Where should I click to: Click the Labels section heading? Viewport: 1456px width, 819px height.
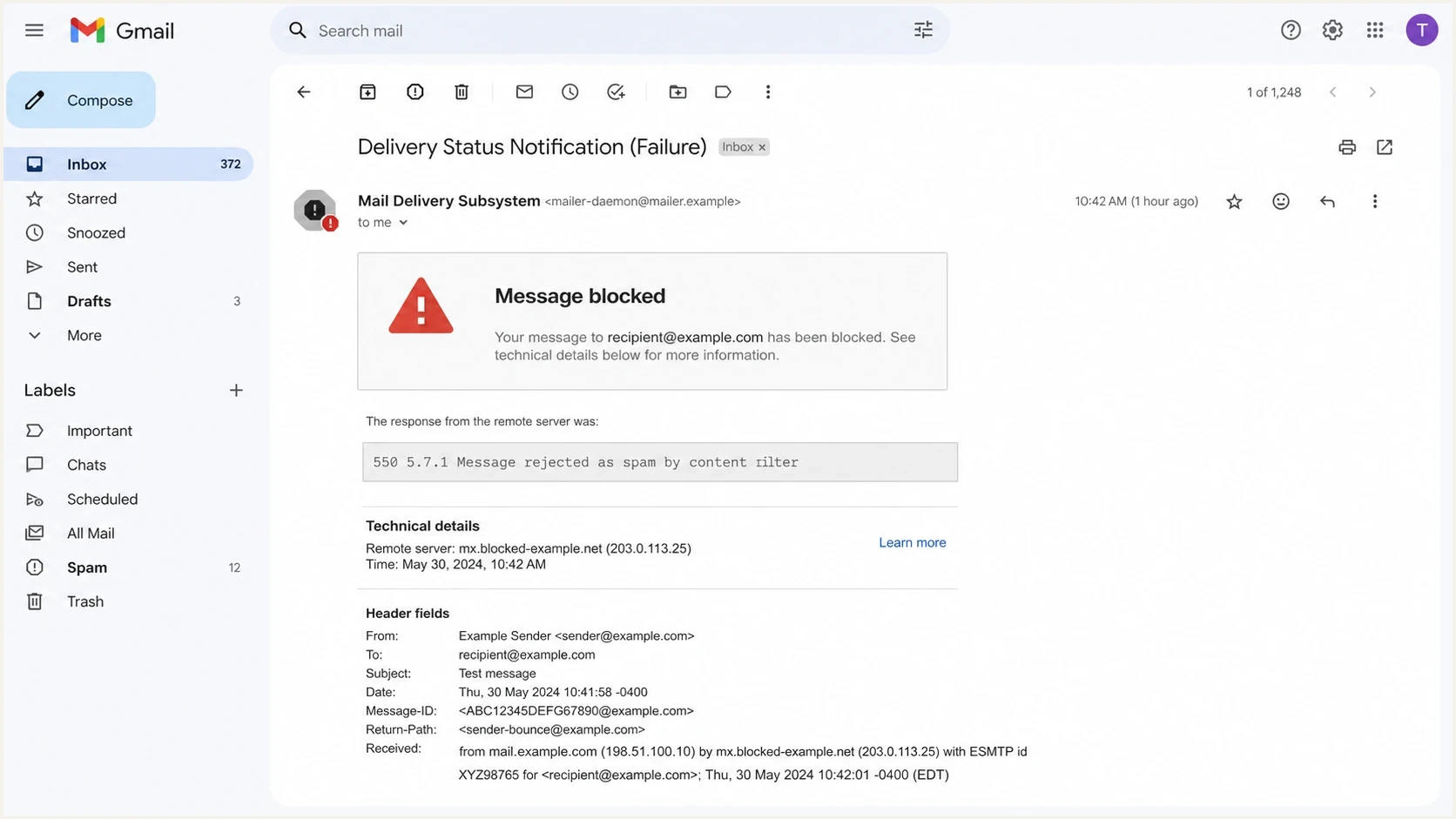point(50,390)
